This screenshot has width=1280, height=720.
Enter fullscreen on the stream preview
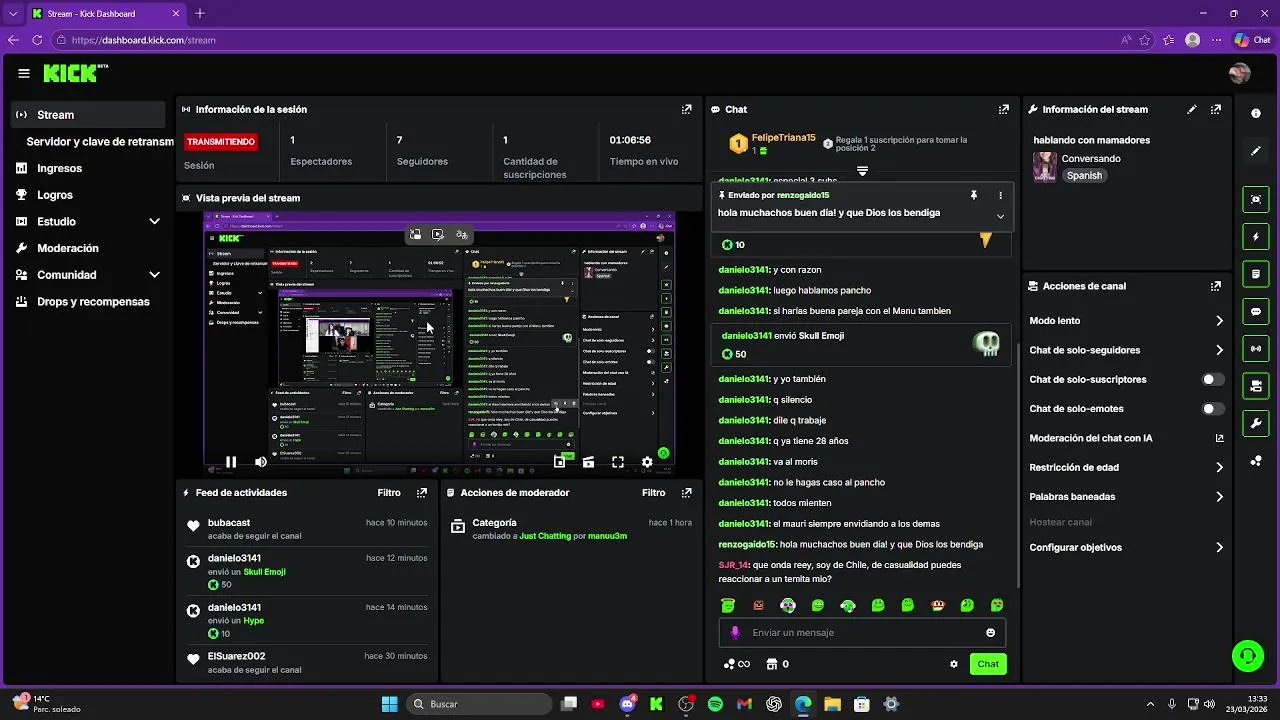(618, 462)
